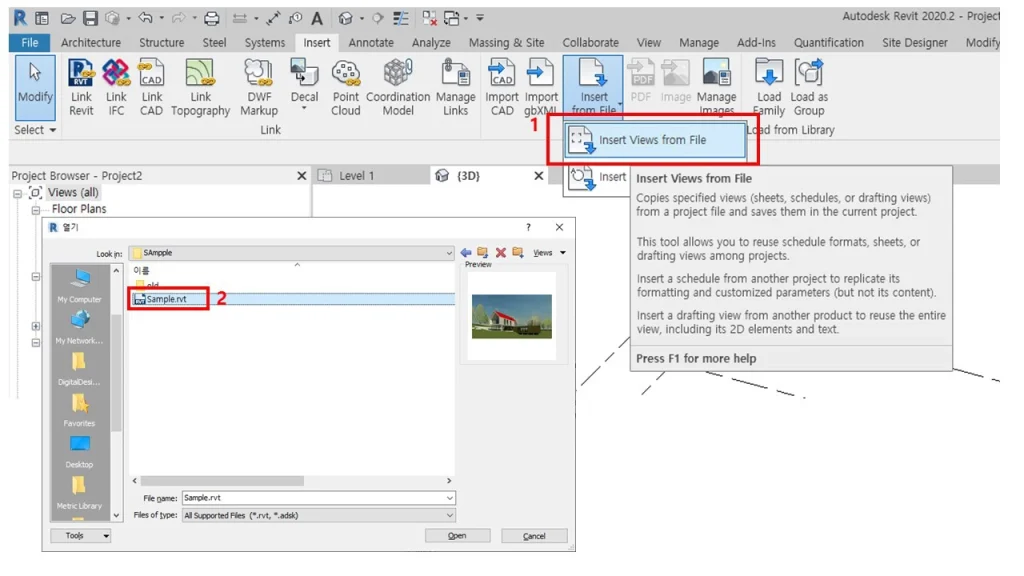Switch to the Architecture ribbon tab
Viewport: 1024px width, 576px height.
point(91,42)
